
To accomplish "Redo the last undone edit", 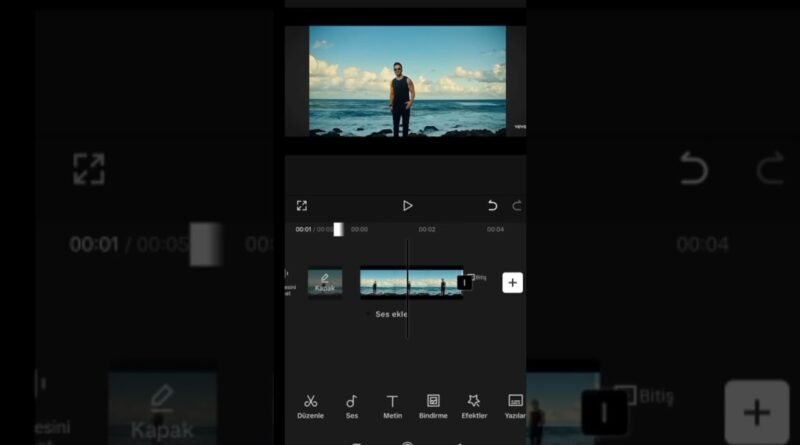I will tap(517, 206).
